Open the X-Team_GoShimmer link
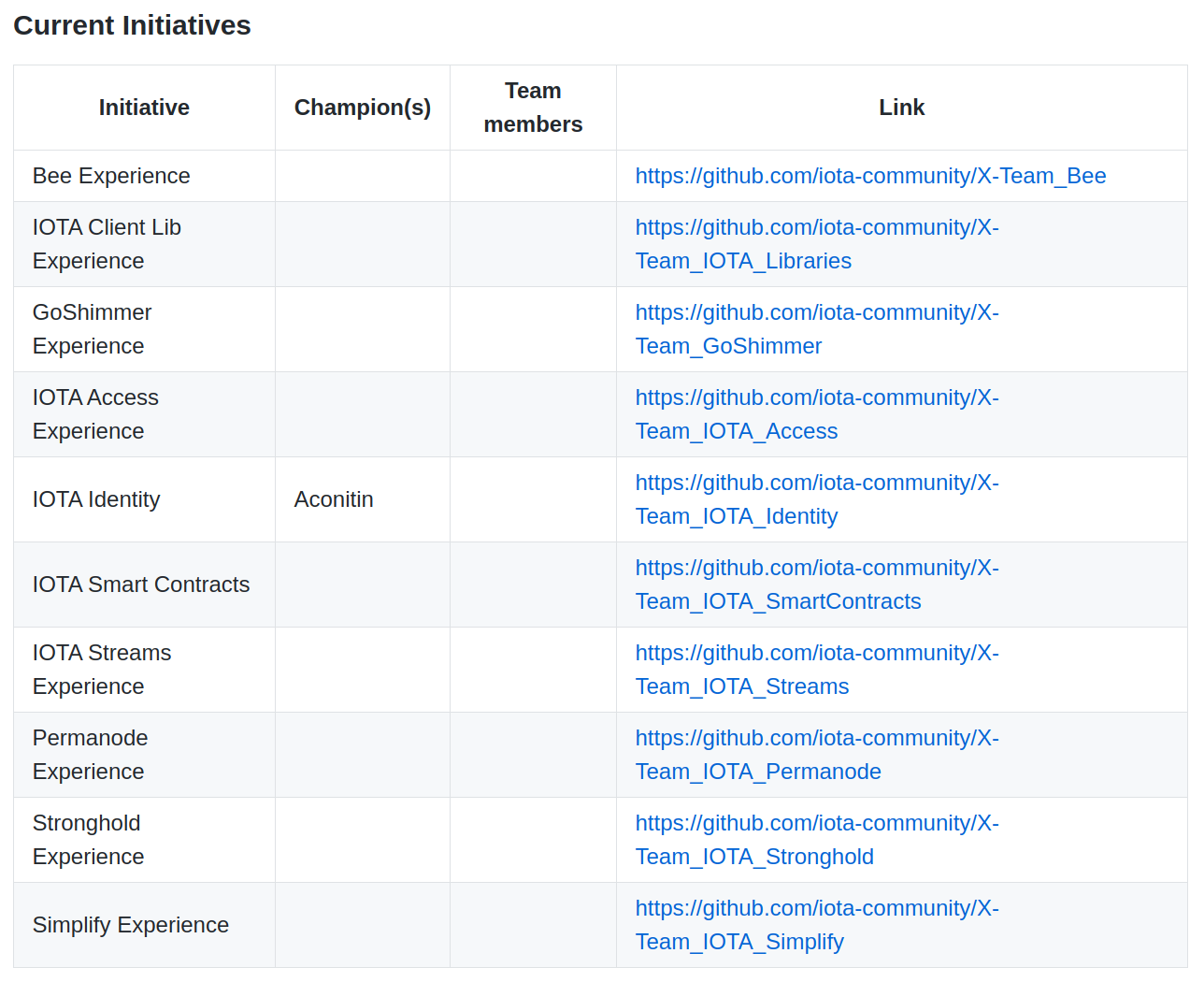The height and width of the screenshot is (982, 1204). click(817, 329)
